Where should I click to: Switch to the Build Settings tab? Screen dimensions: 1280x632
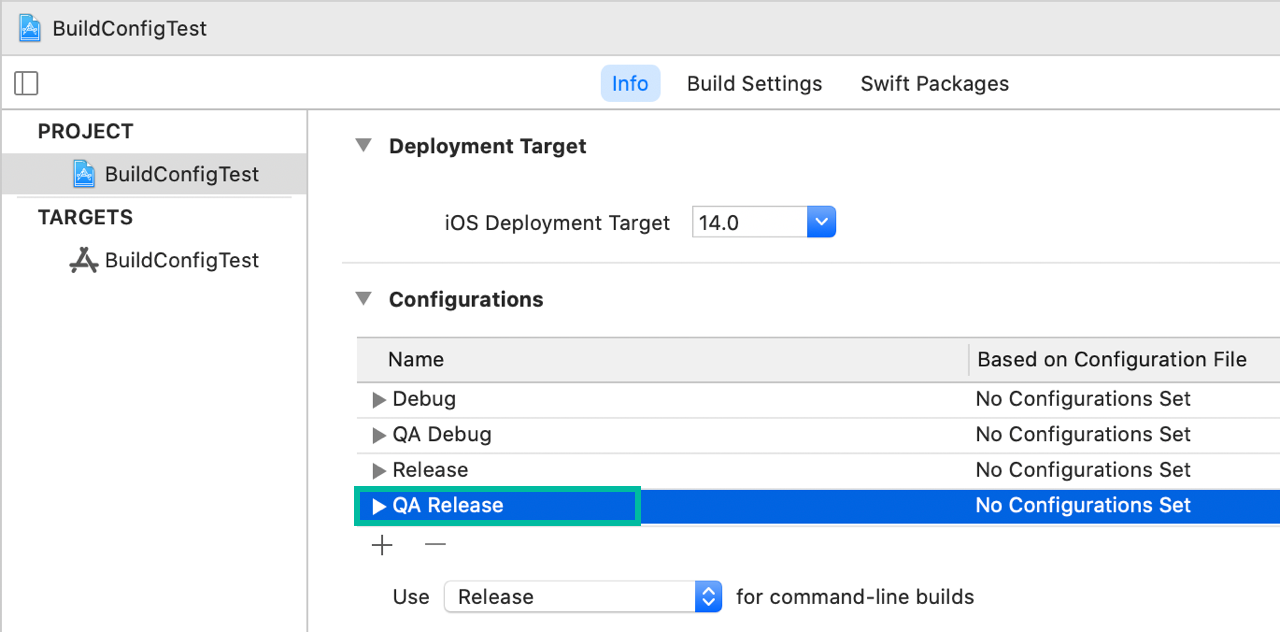pos(754,84)
